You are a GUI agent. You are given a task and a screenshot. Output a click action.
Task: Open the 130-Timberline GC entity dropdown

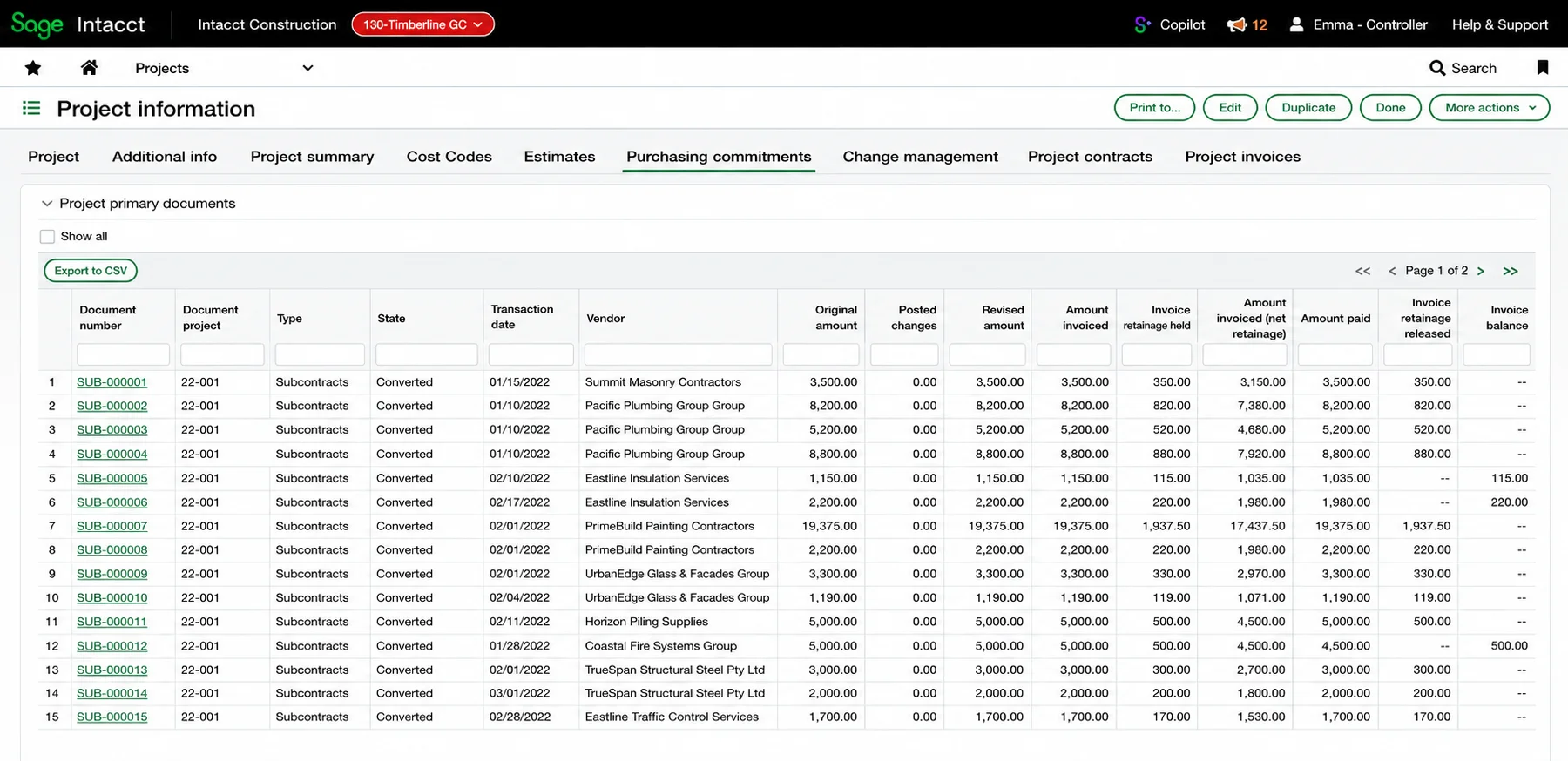422,24
